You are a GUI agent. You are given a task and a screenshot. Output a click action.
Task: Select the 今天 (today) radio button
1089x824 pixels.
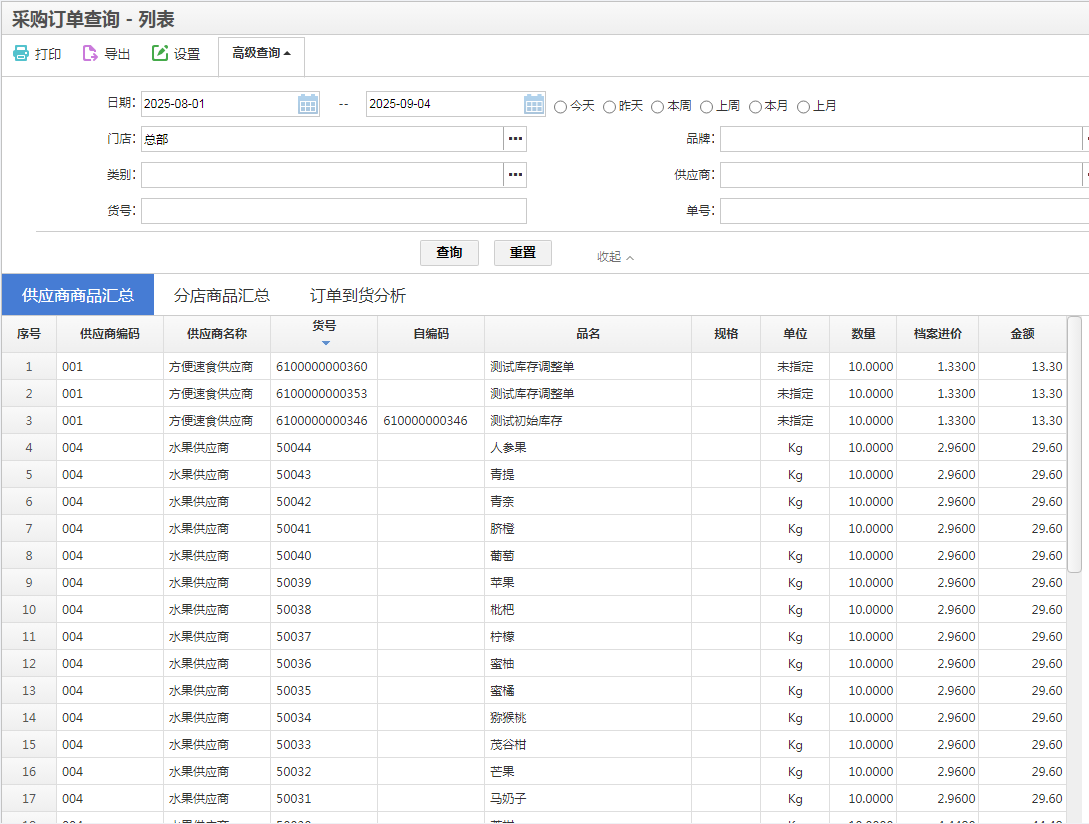click(560, 106)
